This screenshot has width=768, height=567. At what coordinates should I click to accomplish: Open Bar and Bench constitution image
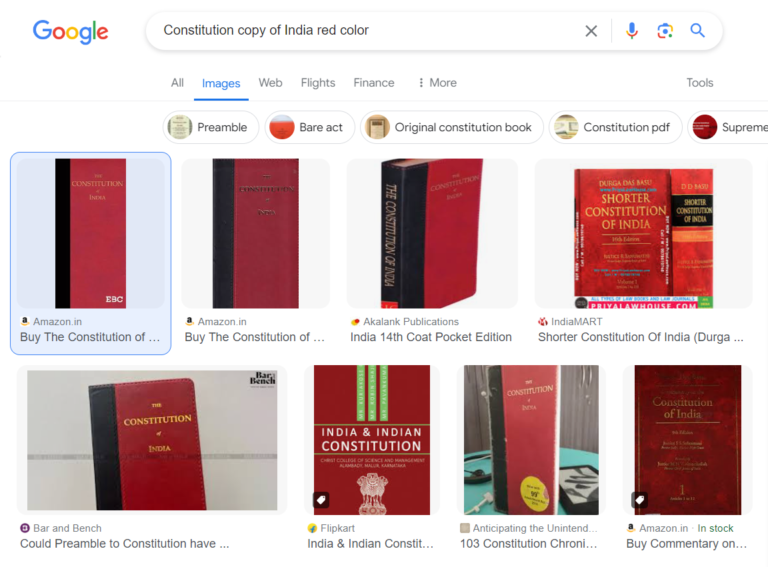pyautogui.click(x=152, y=440)
